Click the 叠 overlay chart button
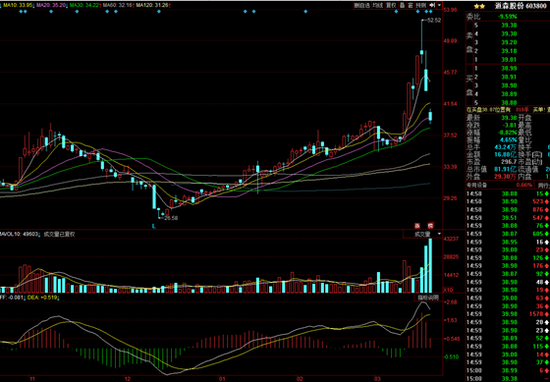This screenshot has height=382, width=550. [x=402, y=5]
